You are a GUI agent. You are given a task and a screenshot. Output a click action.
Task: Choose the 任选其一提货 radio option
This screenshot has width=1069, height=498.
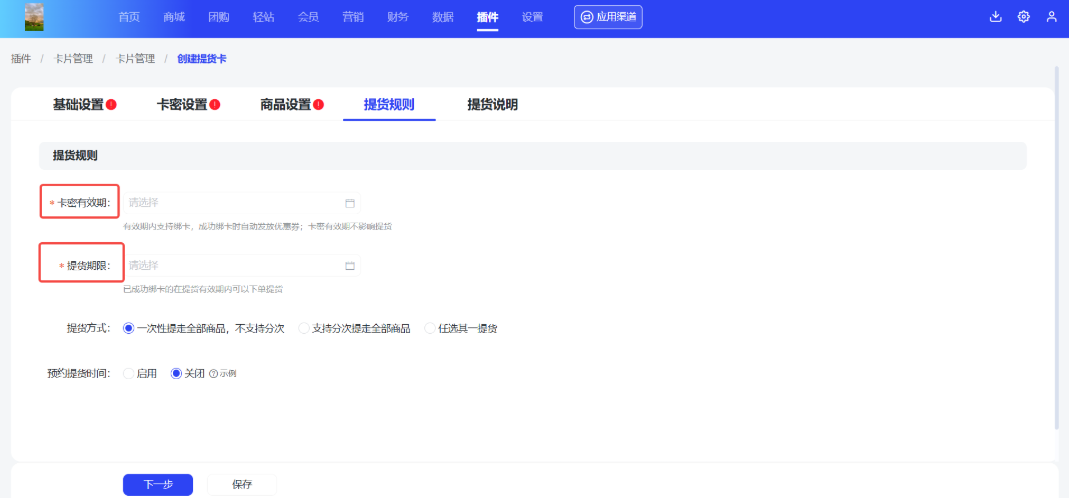430,328
